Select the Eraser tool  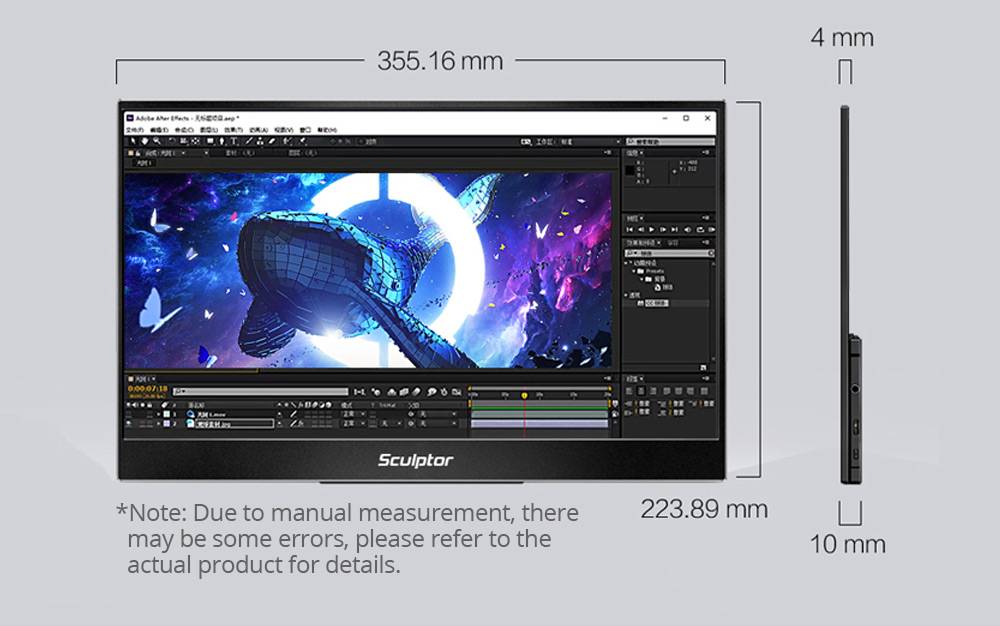point(272,141)
